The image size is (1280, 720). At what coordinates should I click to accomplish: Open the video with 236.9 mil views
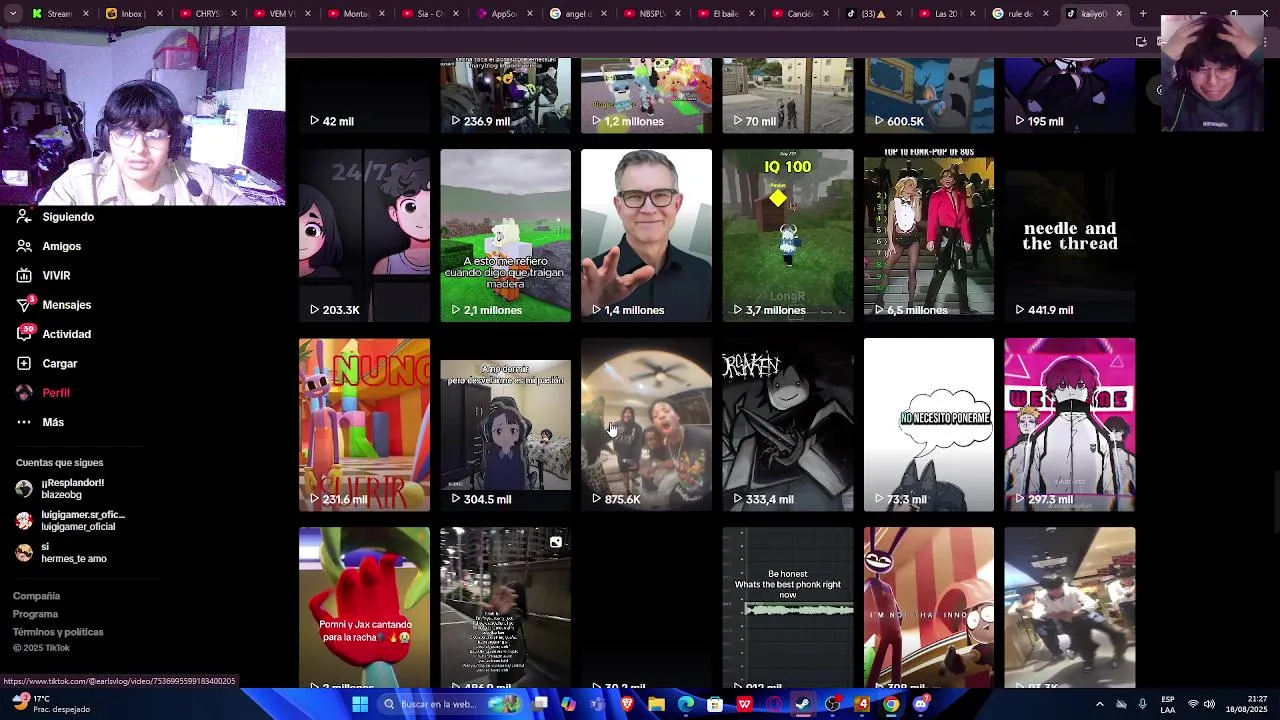click(x=505, y=95)
